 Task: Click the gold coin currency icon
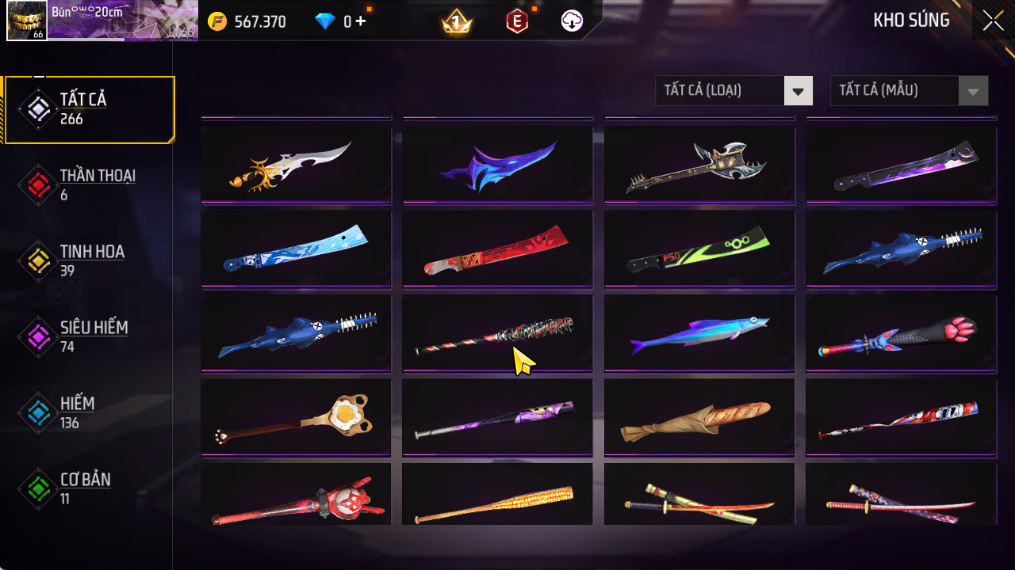tap(218, 21)
